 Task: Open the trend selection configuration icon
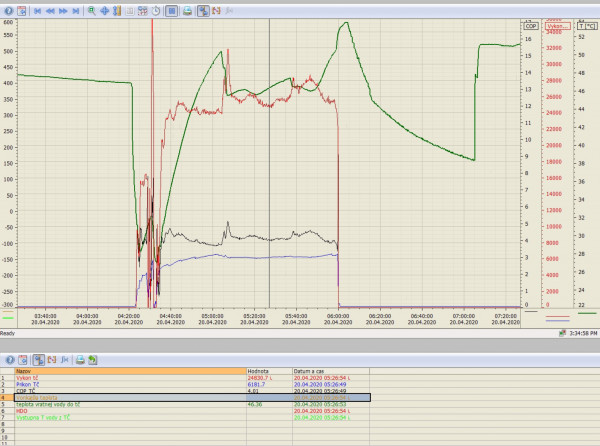pyautogui.click(x=143, y=11)
